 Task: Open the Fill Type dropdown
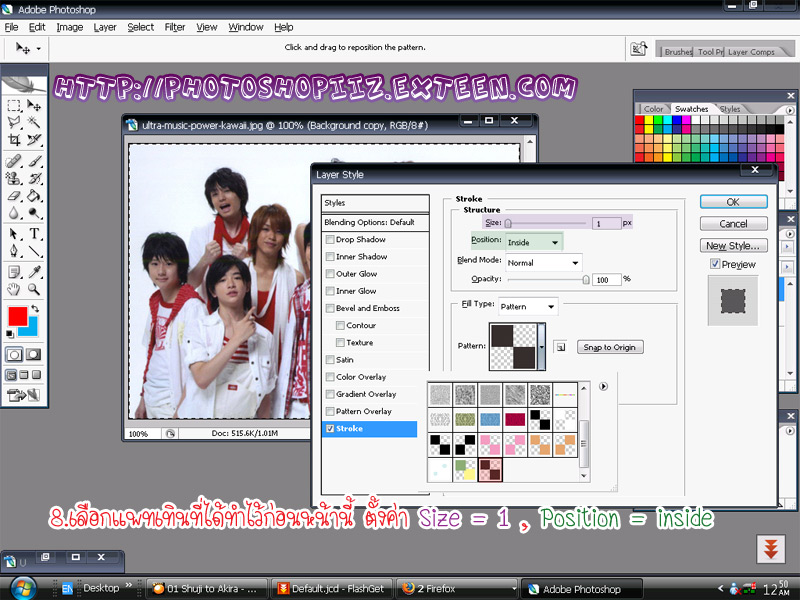pyautogui.click(x=528, y=306)
